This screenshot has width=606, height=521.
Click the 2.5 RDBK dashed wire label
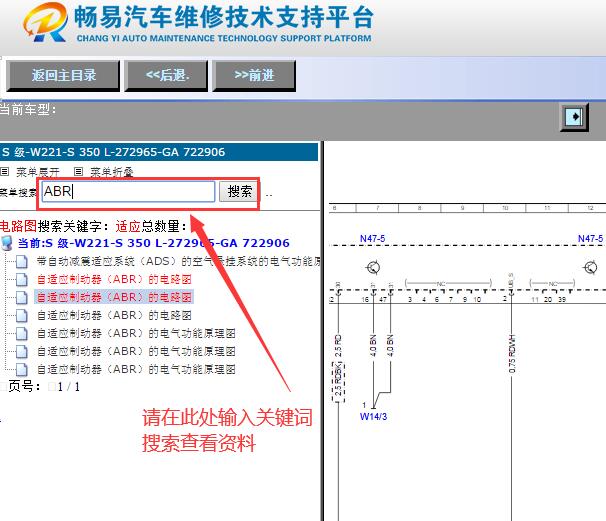pos(338,380)
